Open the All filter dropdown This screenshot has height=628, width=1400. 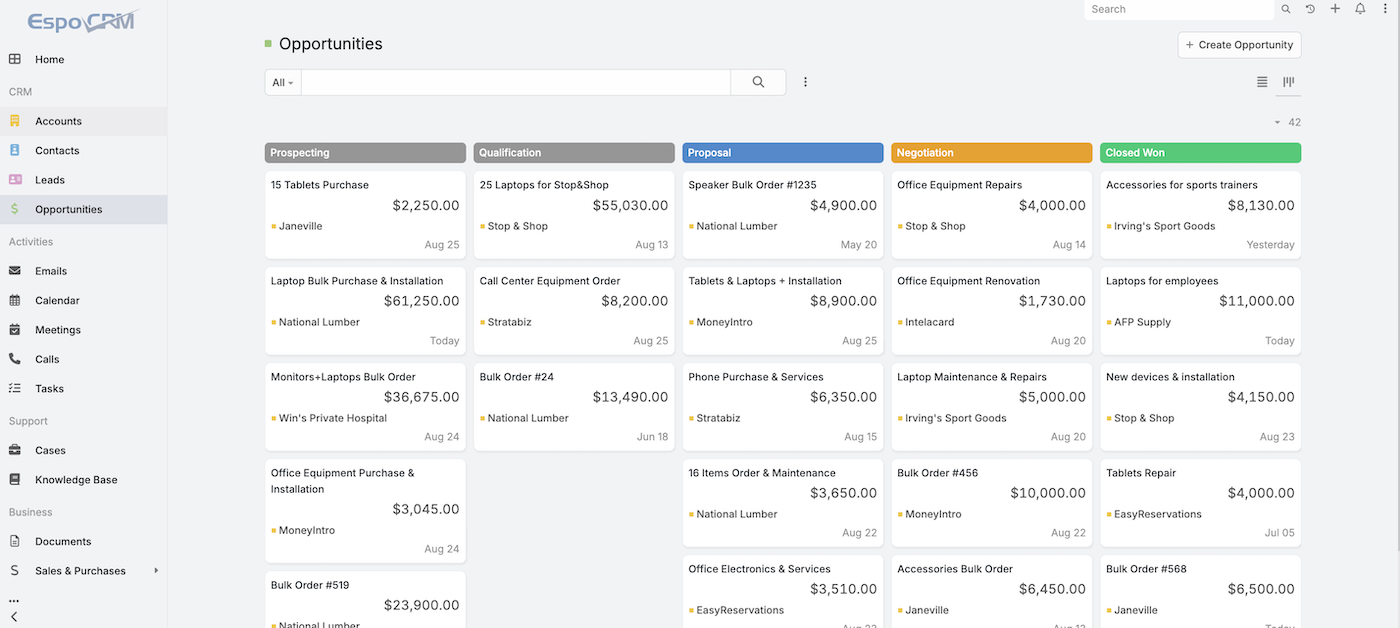[283, 82]
